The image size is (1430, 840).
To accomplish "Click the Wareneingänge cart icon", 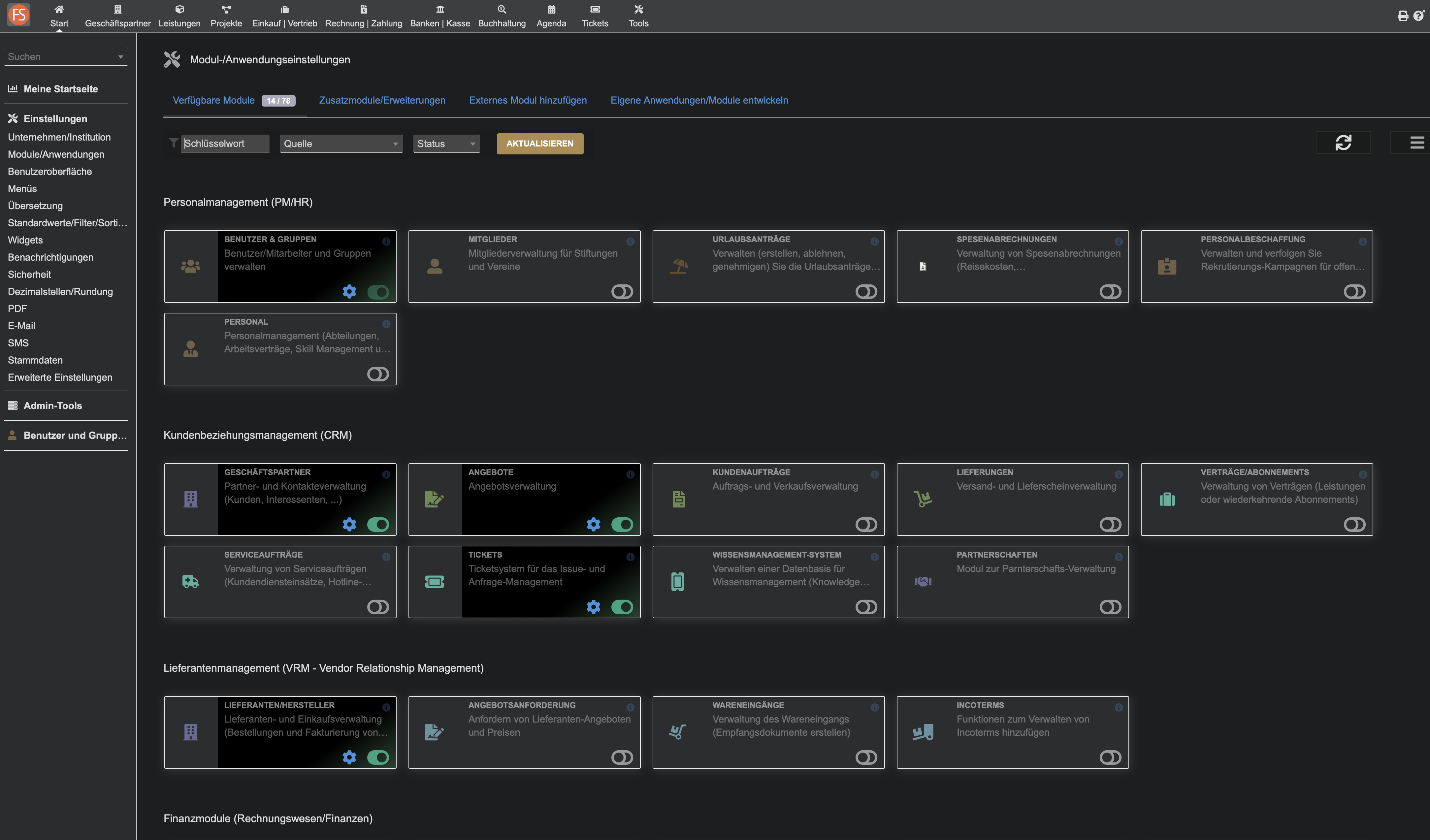I will click(x=677, y=732).
